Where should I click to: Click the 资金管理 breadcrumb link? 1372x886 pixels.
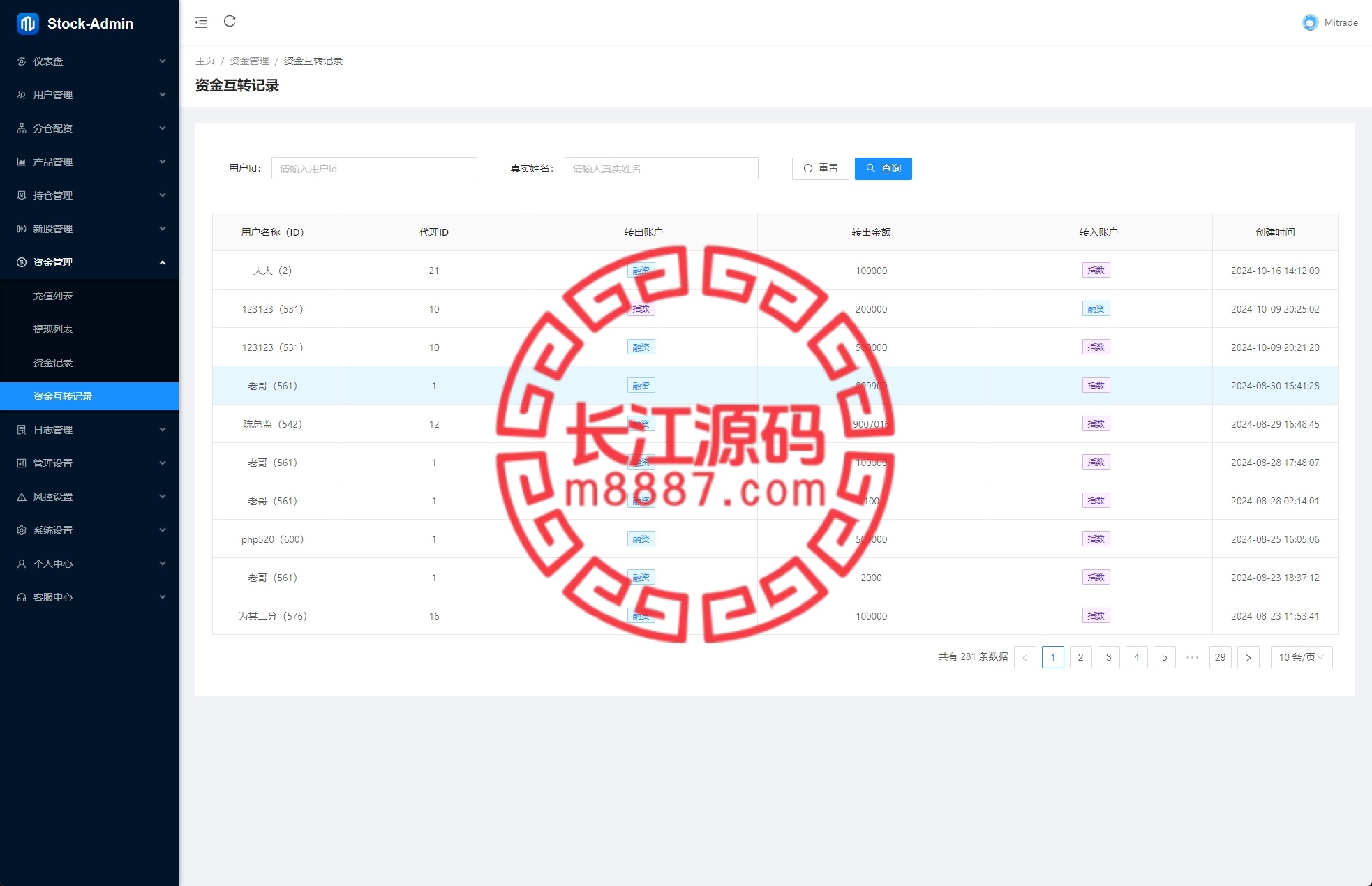pyautogui.click(x=249, y=61)
